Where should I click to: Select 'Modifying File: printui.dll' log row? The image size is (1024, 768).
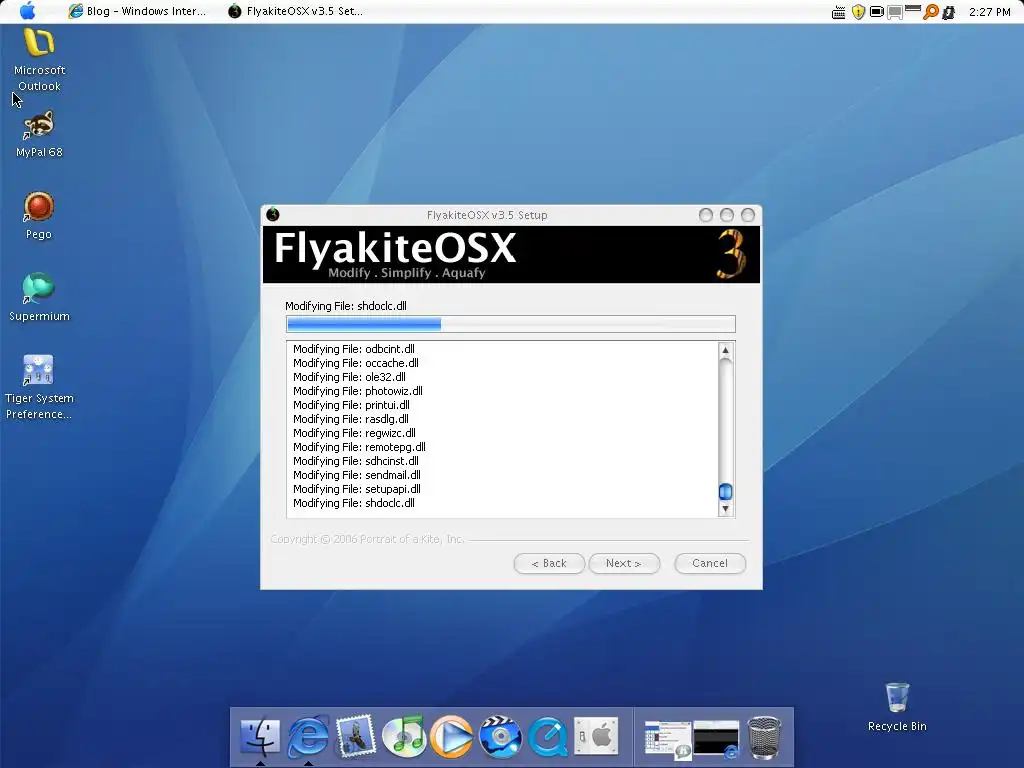pyautogui.click(x=351, y=405)
